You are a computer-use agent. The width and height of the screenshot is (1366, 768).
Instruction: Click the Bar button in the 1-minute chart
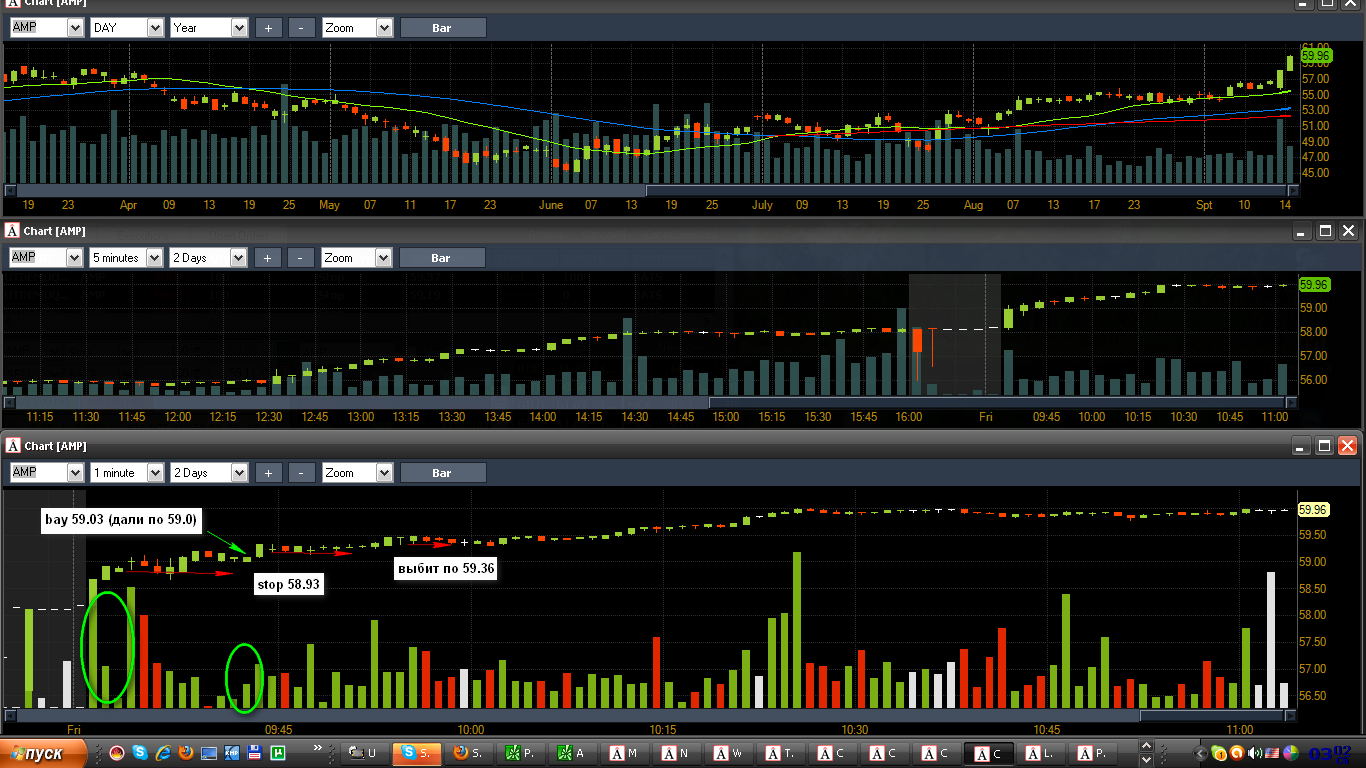click(443, 472)
